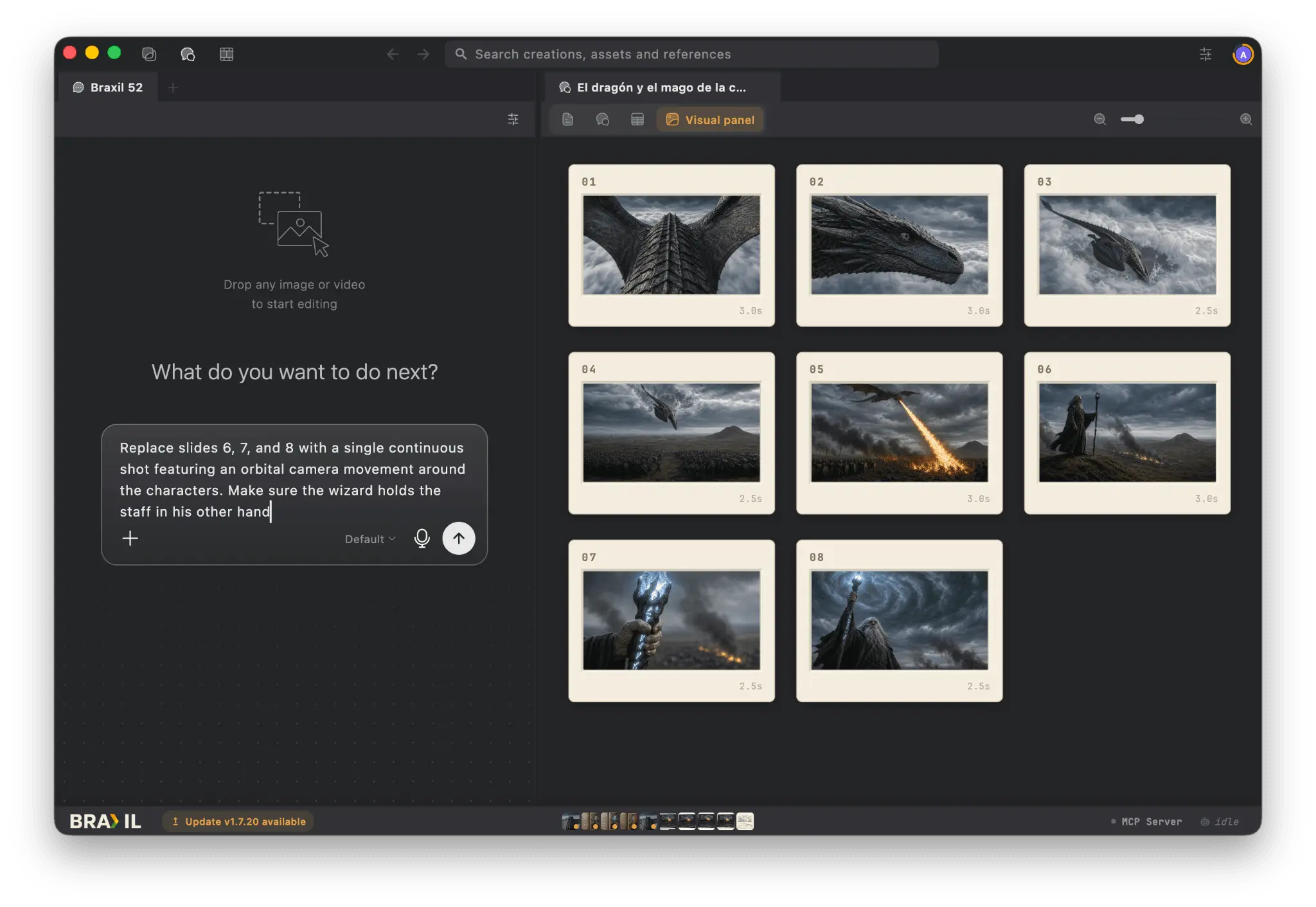Open last light thumbnail in bottom filmstrip

tap(745, 822)
